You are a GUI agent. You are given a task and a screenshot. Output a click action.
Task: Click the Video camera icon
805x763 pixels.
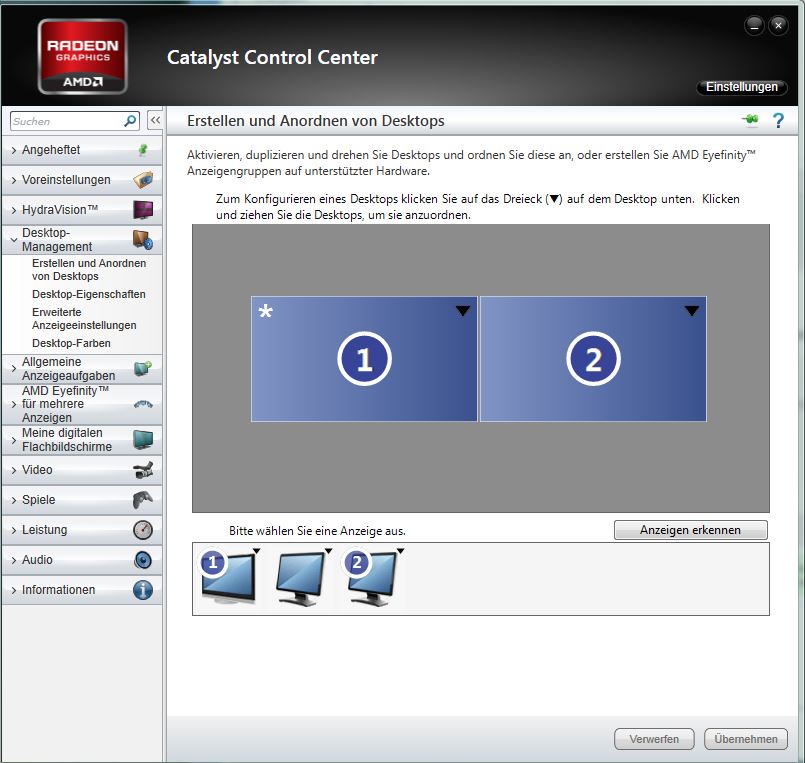[x=143, y=470]
